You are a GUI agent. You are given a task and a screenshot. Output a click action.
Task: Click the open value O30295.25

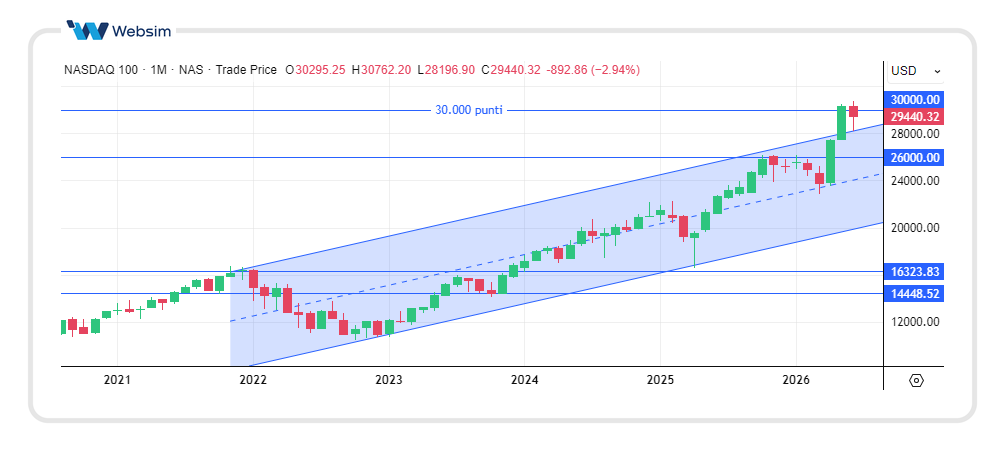click(315, 70)
